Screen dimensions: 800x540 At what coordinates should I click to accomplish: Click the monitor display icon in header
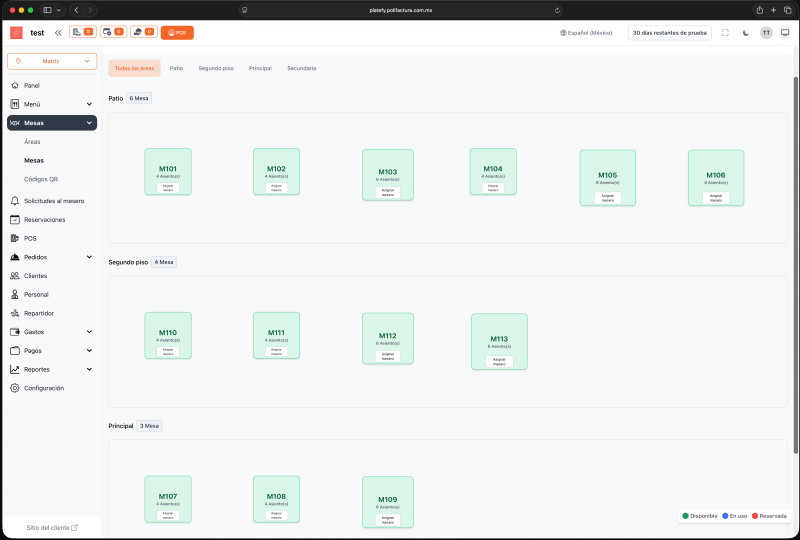point(785,32)
